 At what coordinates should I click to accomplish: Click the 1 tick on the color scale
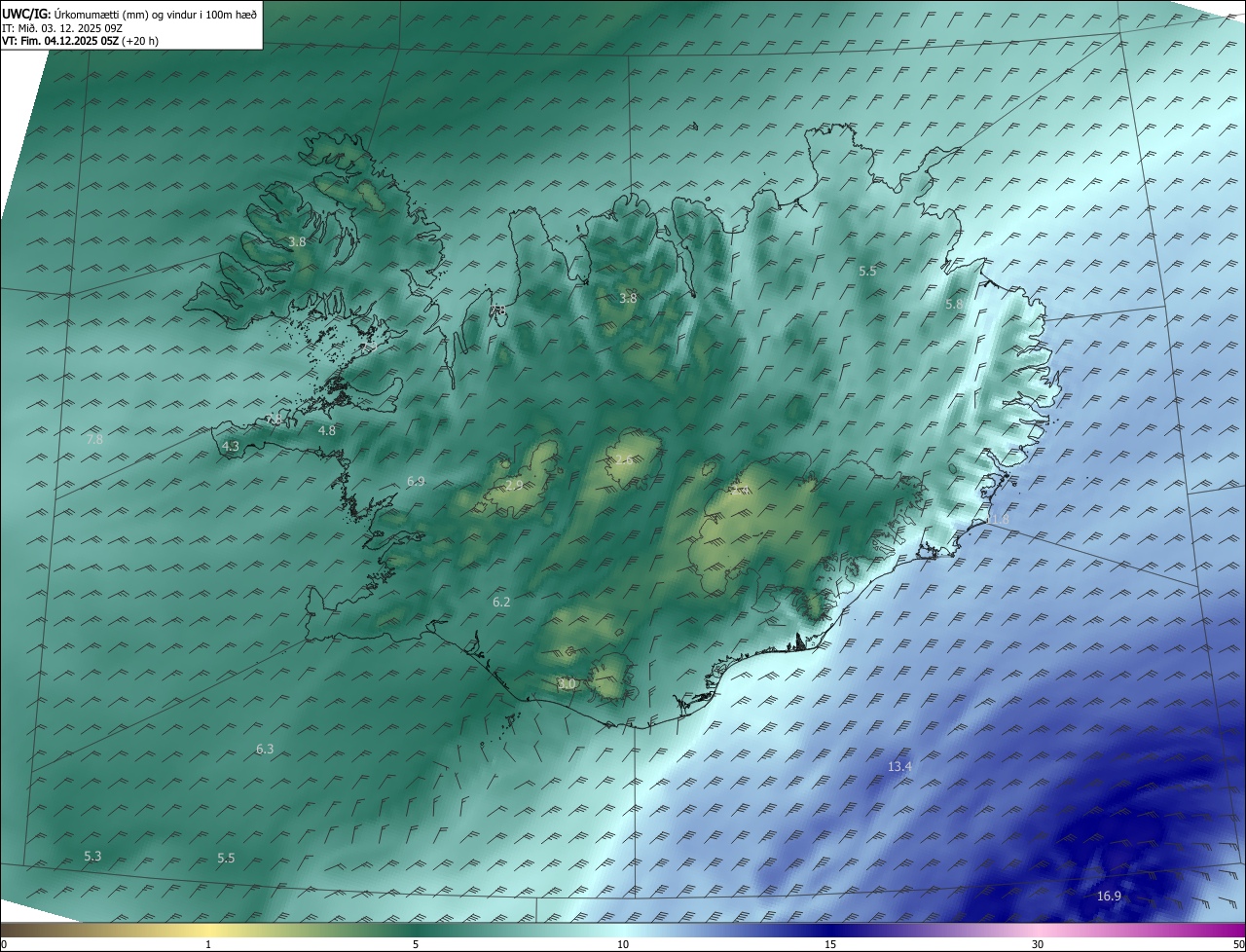208,944
